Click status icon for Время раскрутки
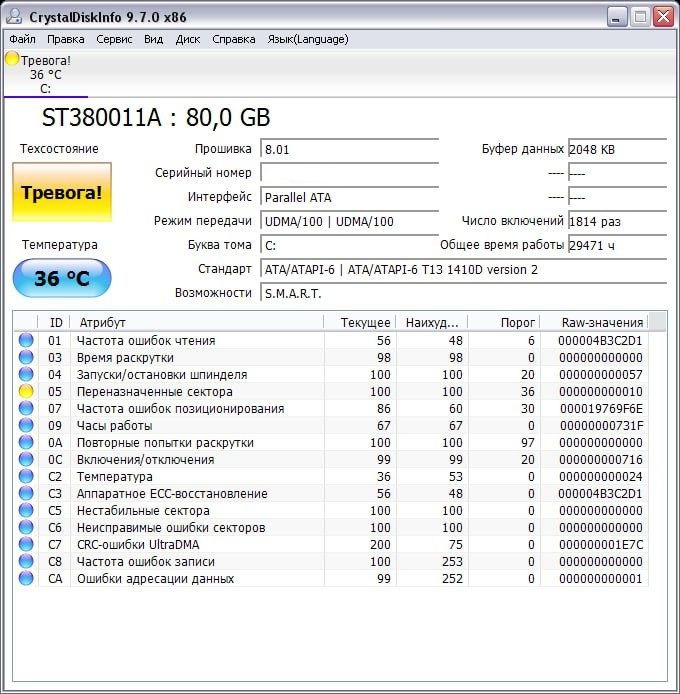The height and width of the screenshot is (694, 680). [x=26, y=357]
